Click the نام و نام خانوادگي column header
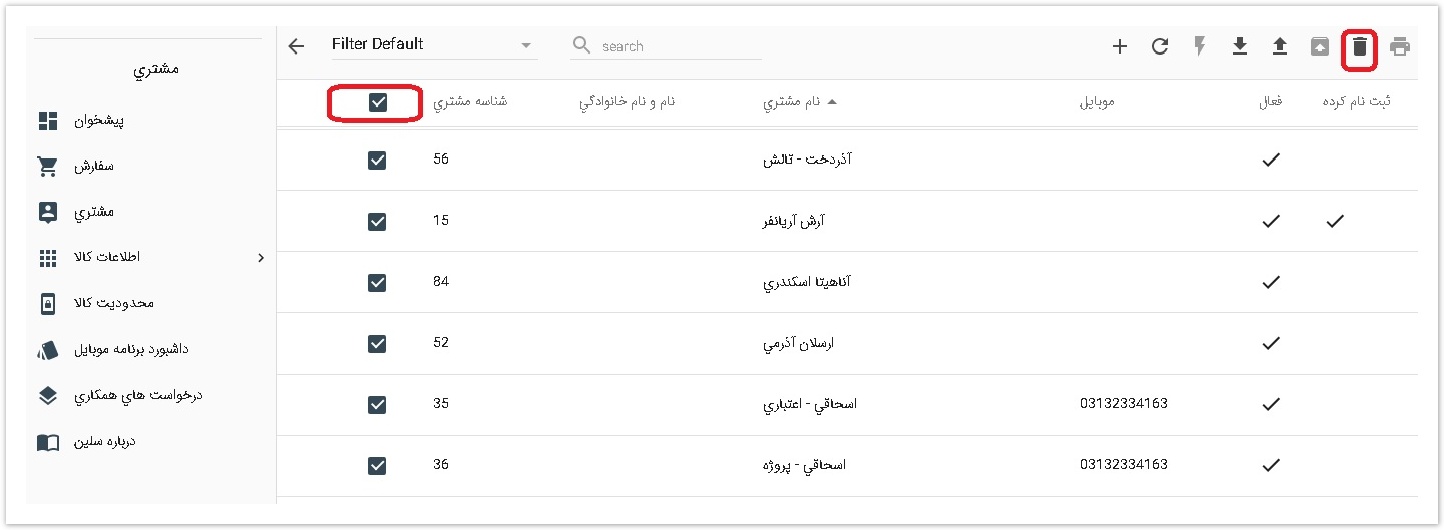This screenshot has height=530, width=1444. point(627,102)
